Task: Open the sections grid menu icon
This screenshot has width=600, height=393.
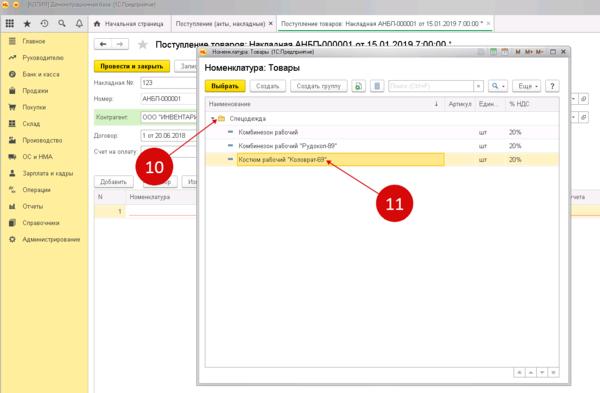Action: click(x=10, y=24)
